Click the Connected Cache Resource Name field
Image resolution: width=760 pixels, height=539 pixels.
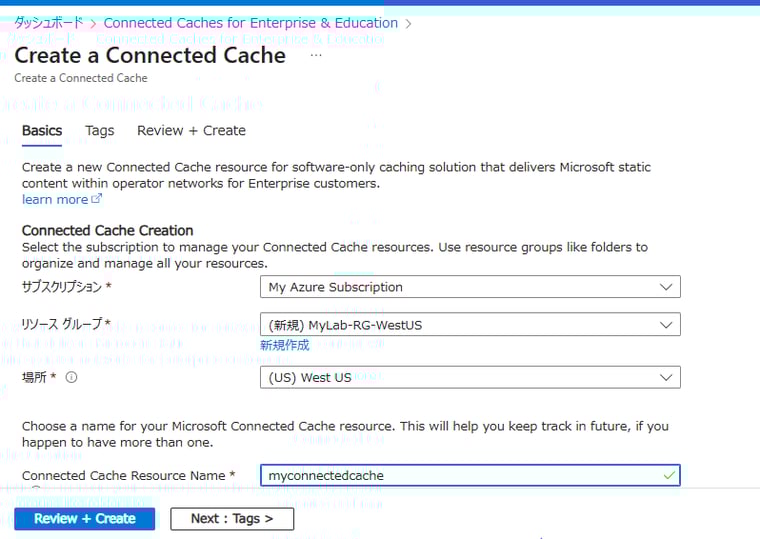470,476
